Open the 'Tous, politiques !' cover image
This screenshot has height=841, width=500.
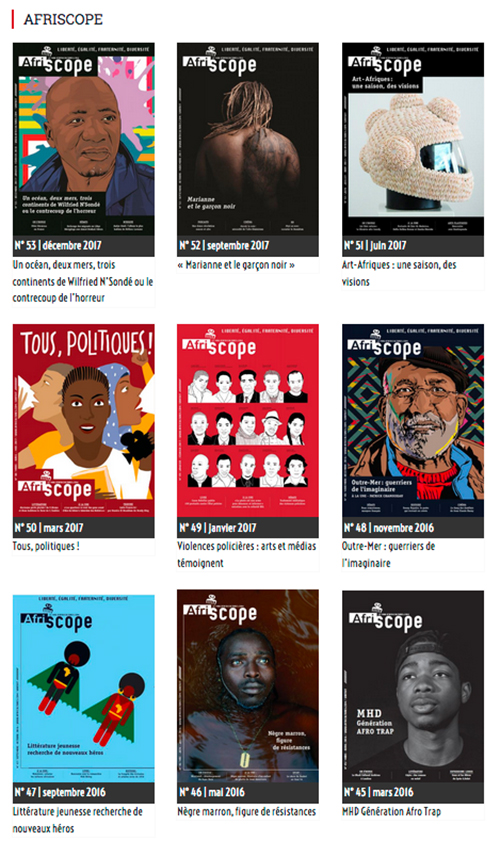[84, 420]
